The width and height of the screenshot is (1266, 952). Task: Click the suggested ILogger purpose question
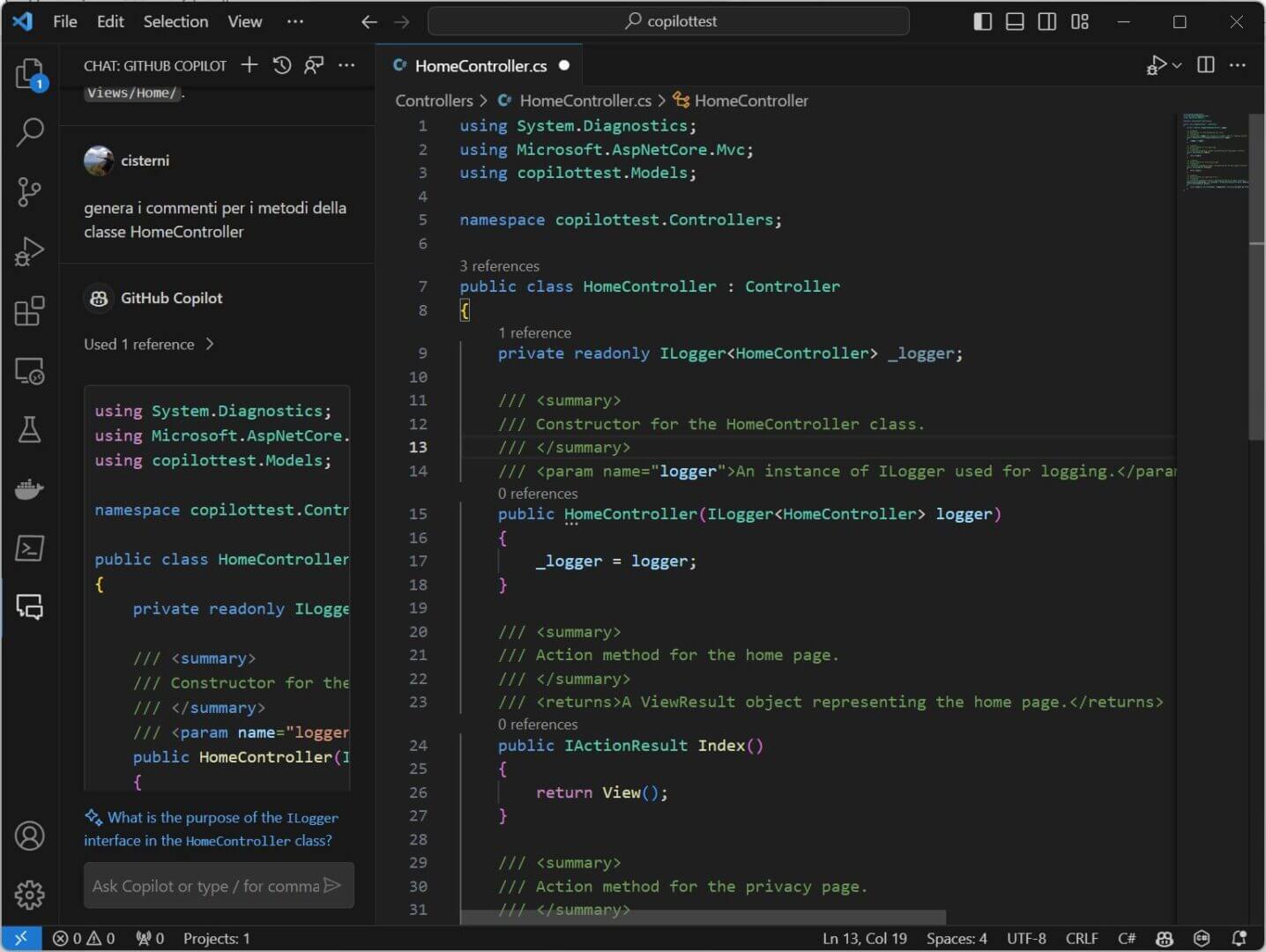coord(211,829)
